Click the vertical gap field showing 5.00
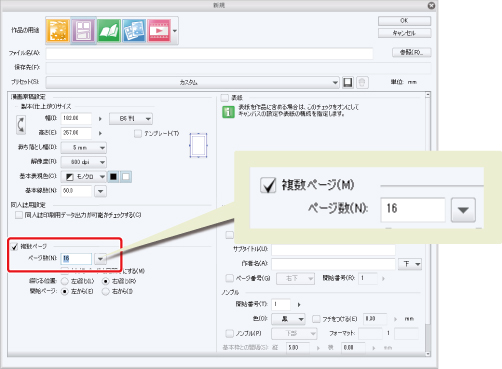Viewport: 502px width, 369px height. (298, 348)
